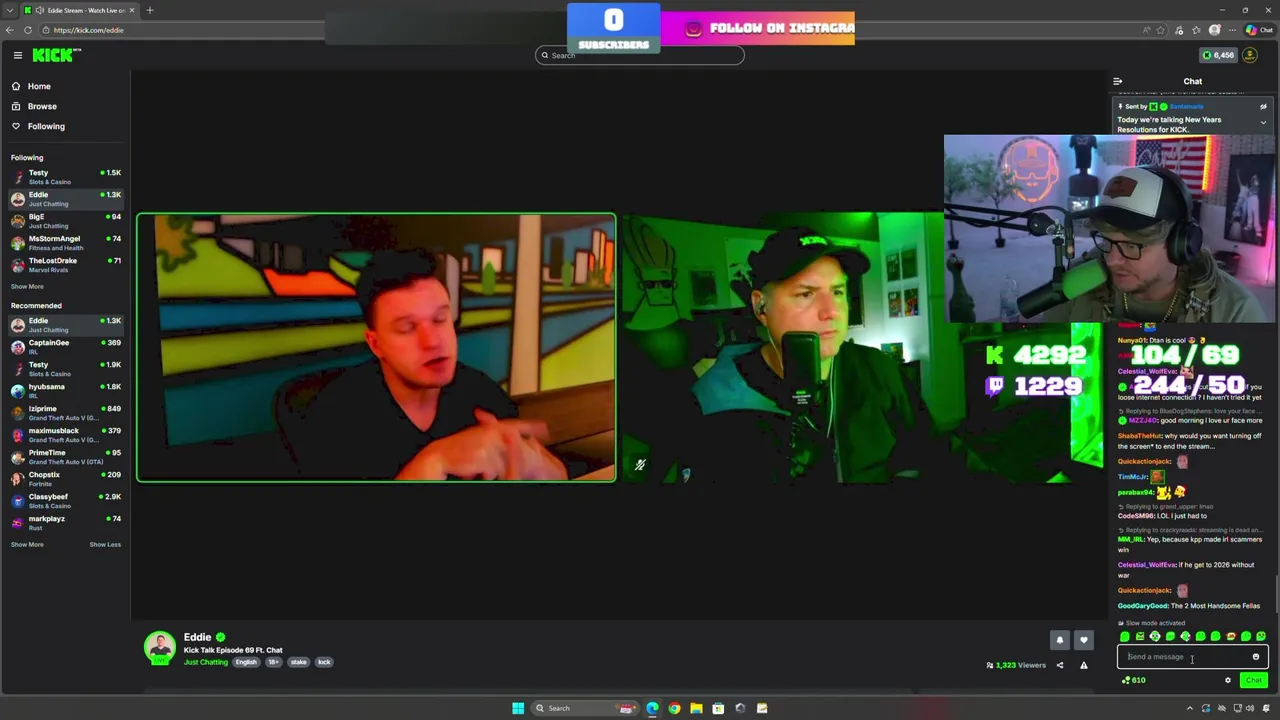Click GoodGaryGood username in chat
This screenshot has width=1280, height=720.
pos(1142,606)
